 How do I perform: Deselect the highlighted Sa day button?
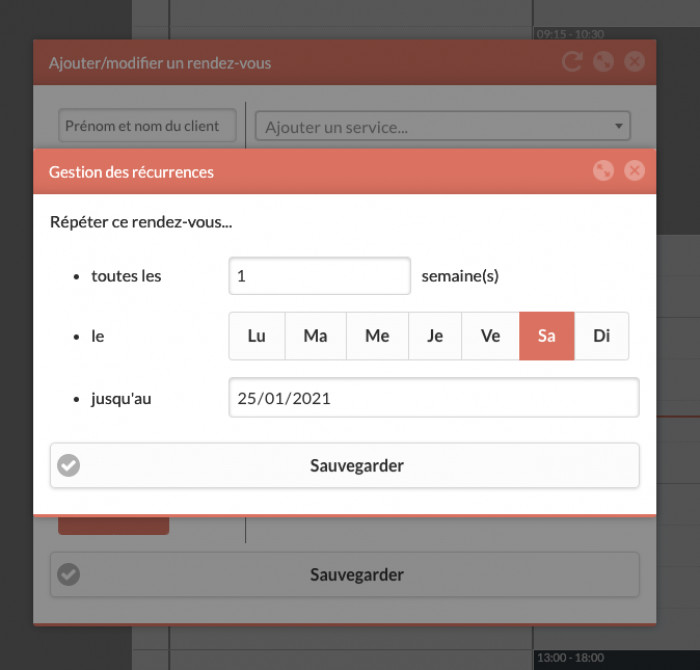click(546, 336)
